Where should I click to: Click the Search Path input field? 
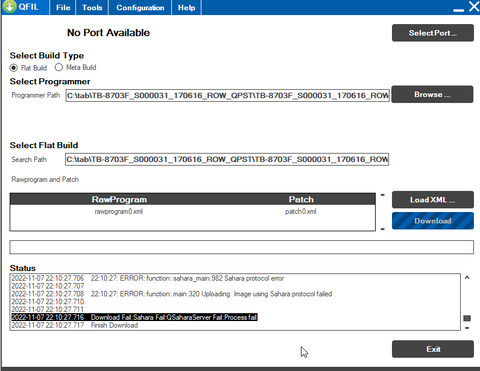click(x=227, y=159)
